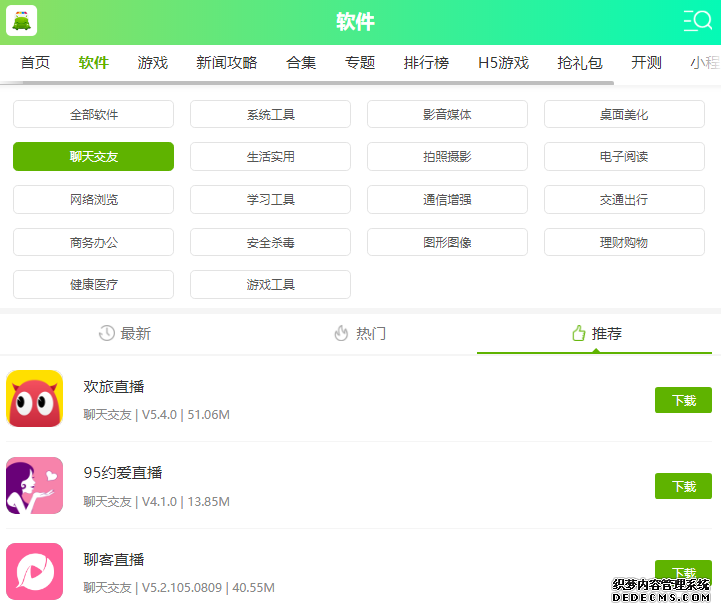Image resolution: width=721 pixels, height=612 pixels.
Task: Click the 软件 page title in header
Action: tap(355, 22)
